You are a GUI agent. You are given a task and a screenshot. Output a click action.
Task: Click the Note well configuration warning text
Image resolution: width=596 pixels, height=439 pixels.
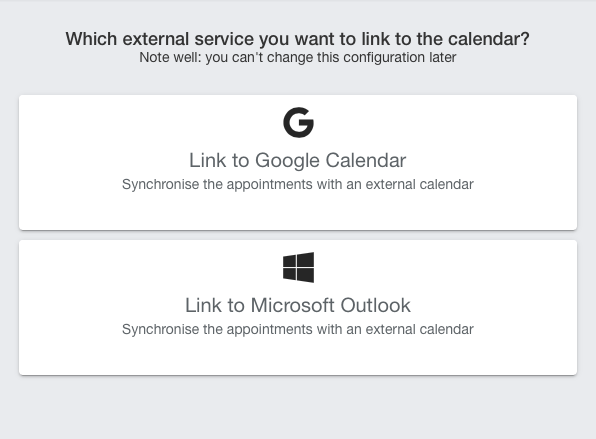pyautogui.click(x=298, y=57)
